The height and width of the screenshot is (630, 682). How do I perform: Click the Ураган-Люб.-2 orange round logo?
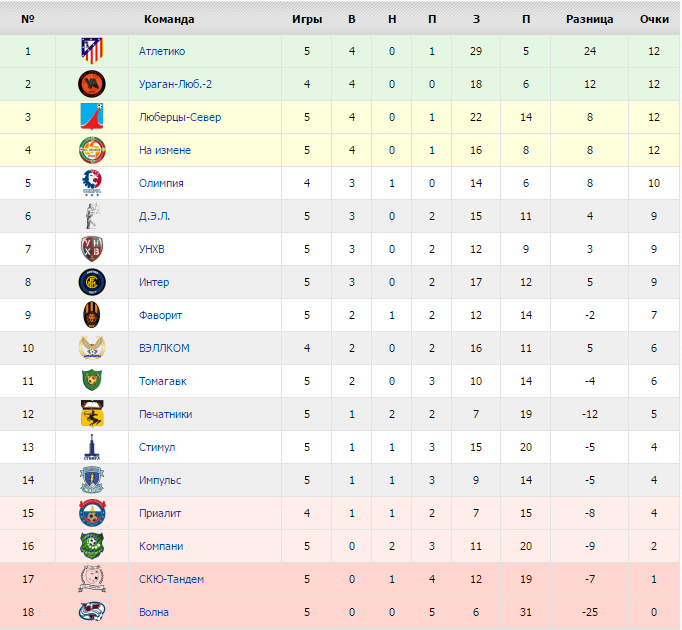[x=92, y=84]
